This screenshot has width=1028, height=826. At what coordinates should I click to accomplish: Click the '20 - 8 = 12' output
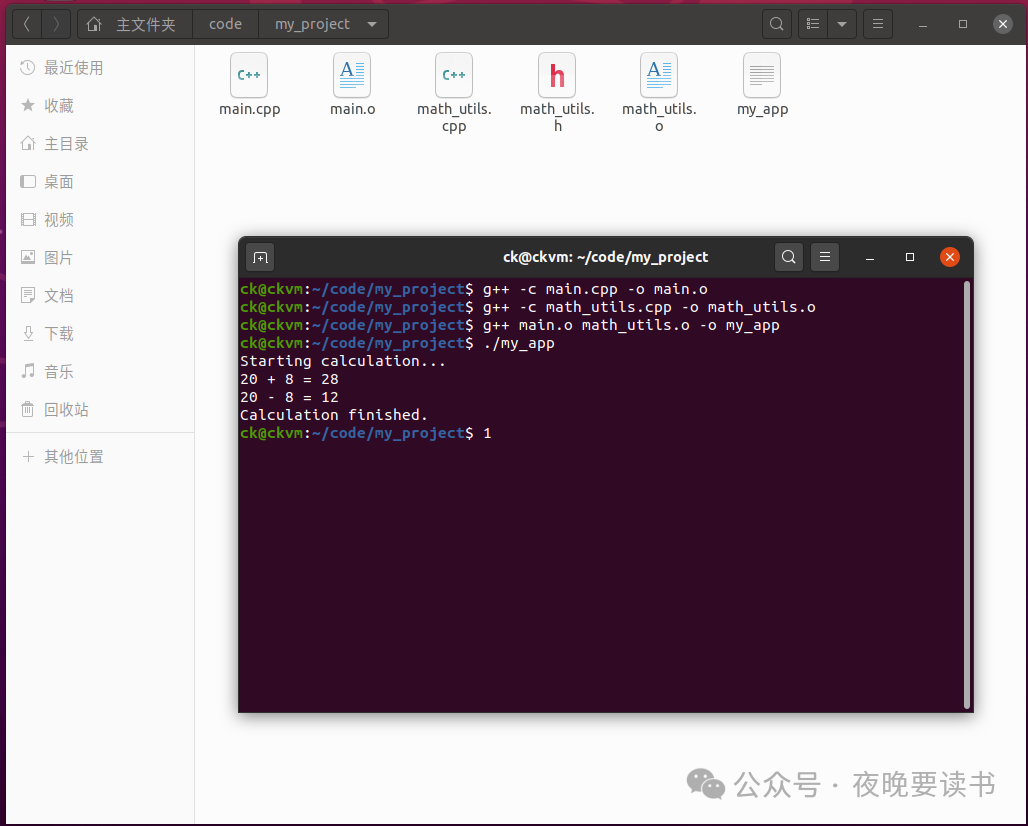coord(289,397)
